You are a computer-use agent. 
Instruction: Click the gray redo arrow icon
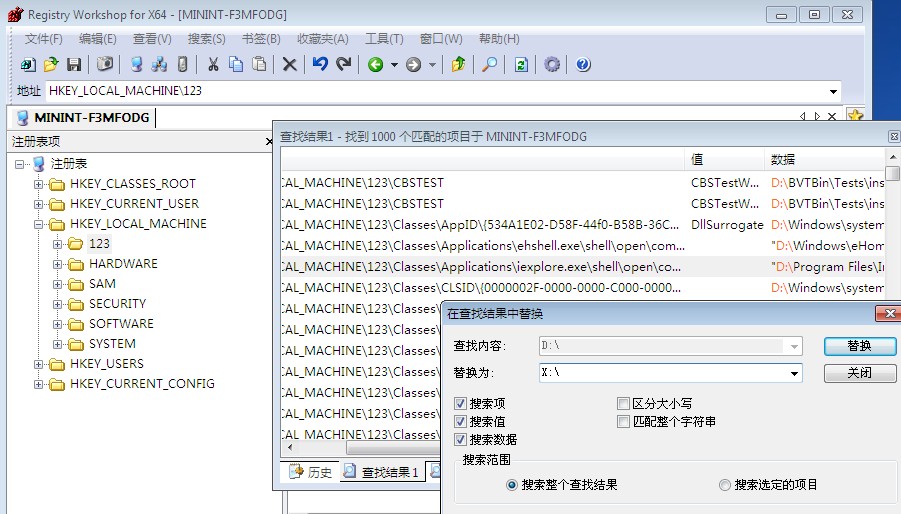pyautogui.click(x=344, y=64)
